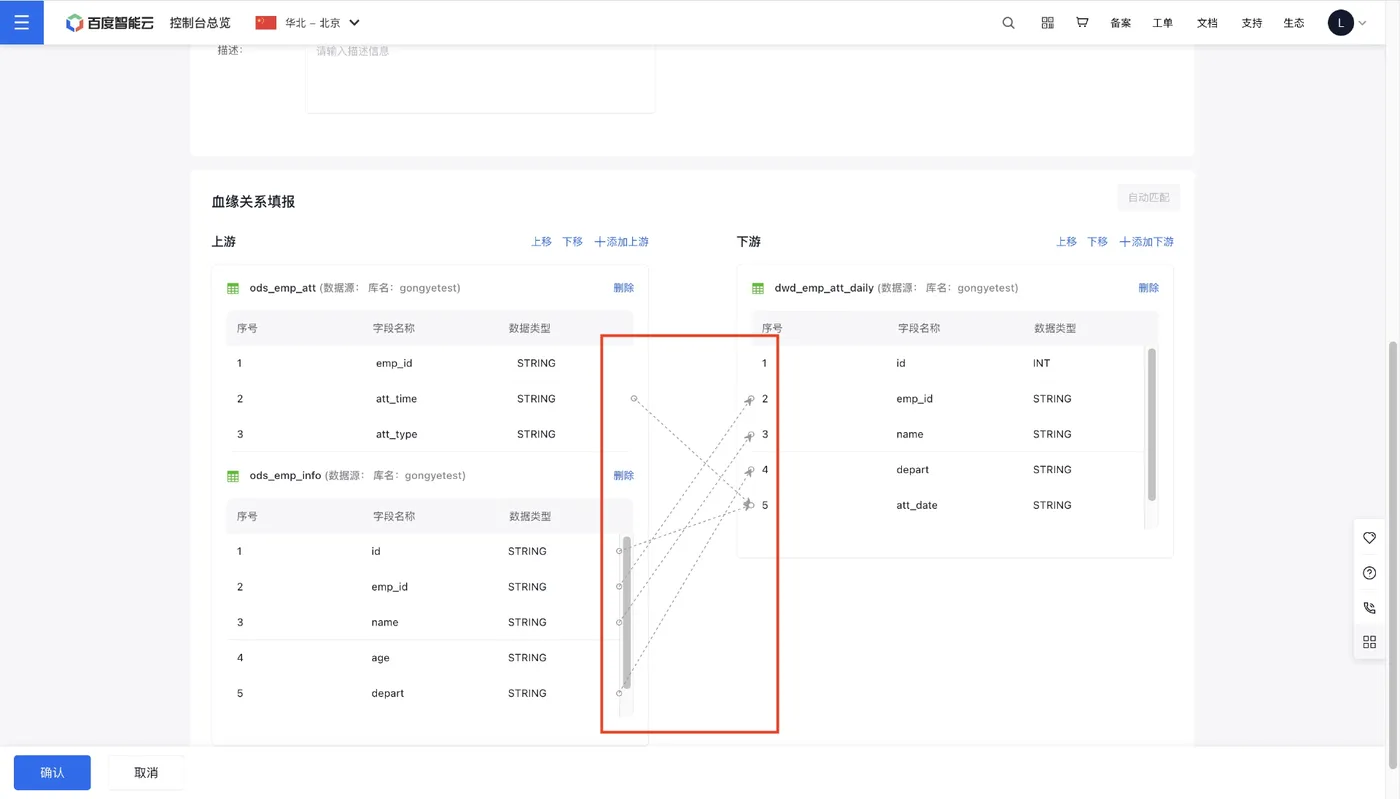Select the age field in ods_emp_info
This screenshot has height=799, width=1400.
click(x=380, y=658)
